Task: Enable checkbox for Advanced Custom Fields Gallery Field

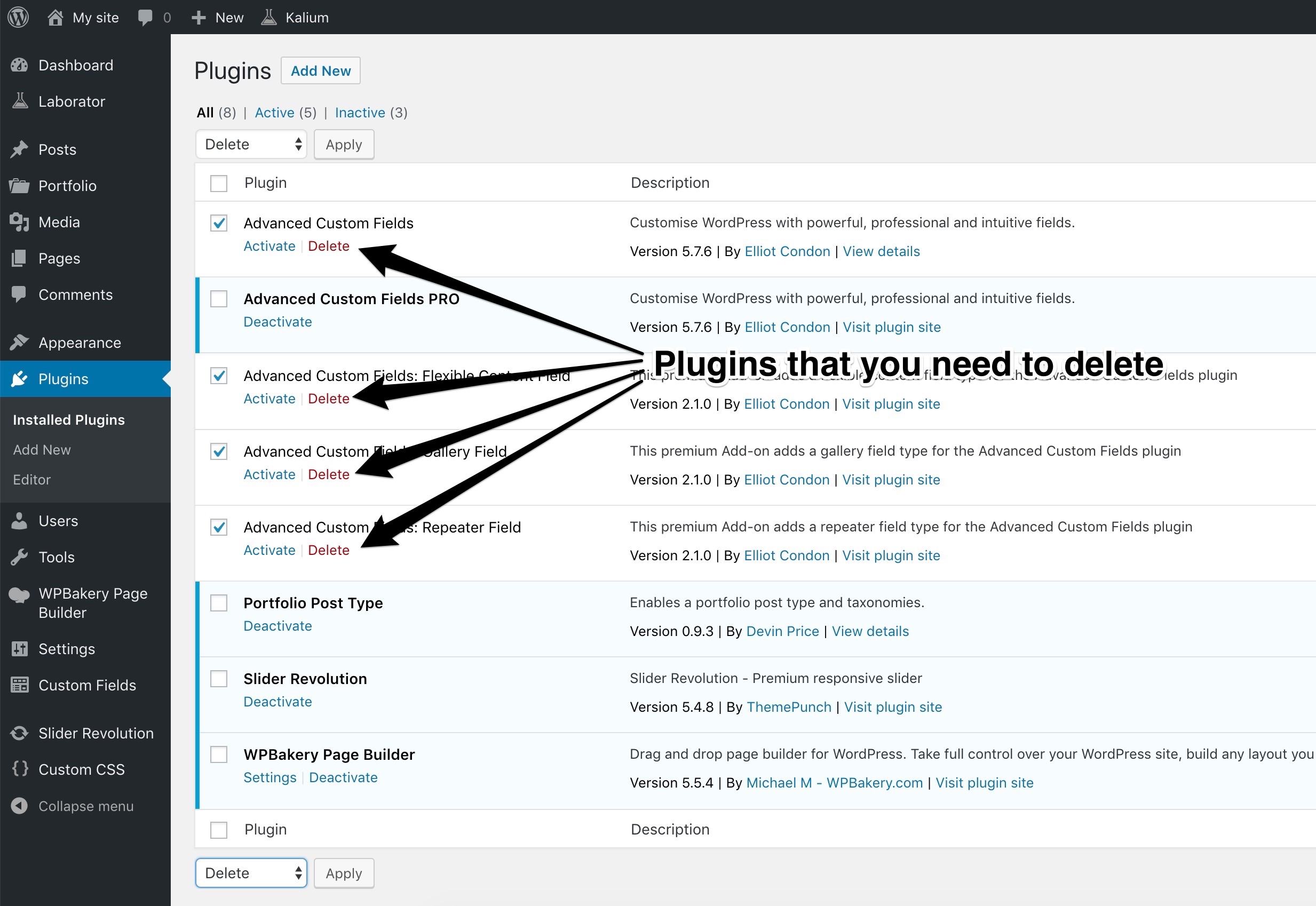Action: [219, 451]
